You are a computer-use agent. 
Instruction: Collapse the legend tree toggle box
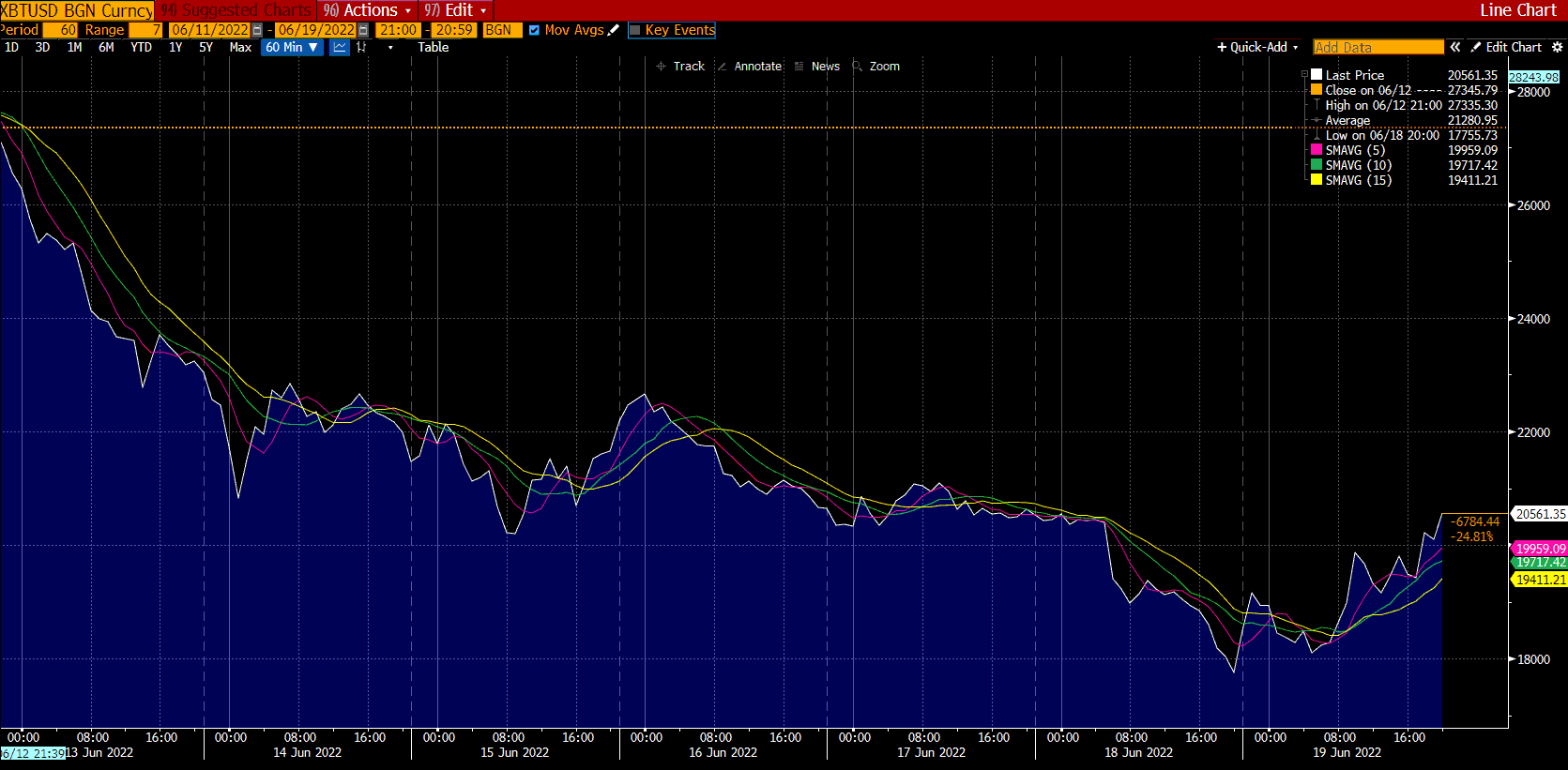(1304, 75)
